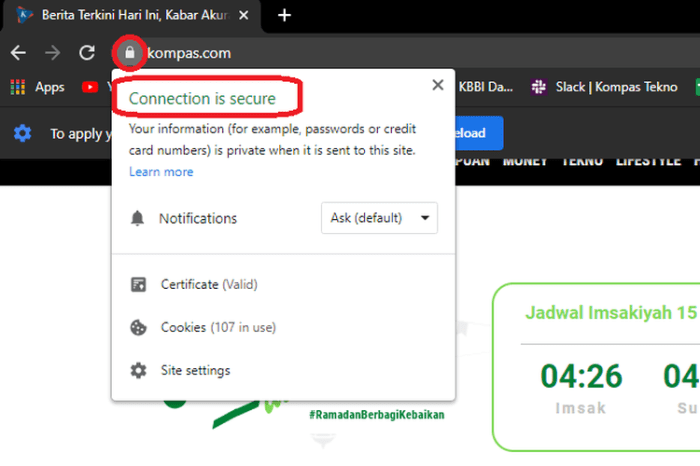Open the TEKNO navigation menu item
Image resolution: width=700 pixels, height=466 pixels.
pos(582,162)
